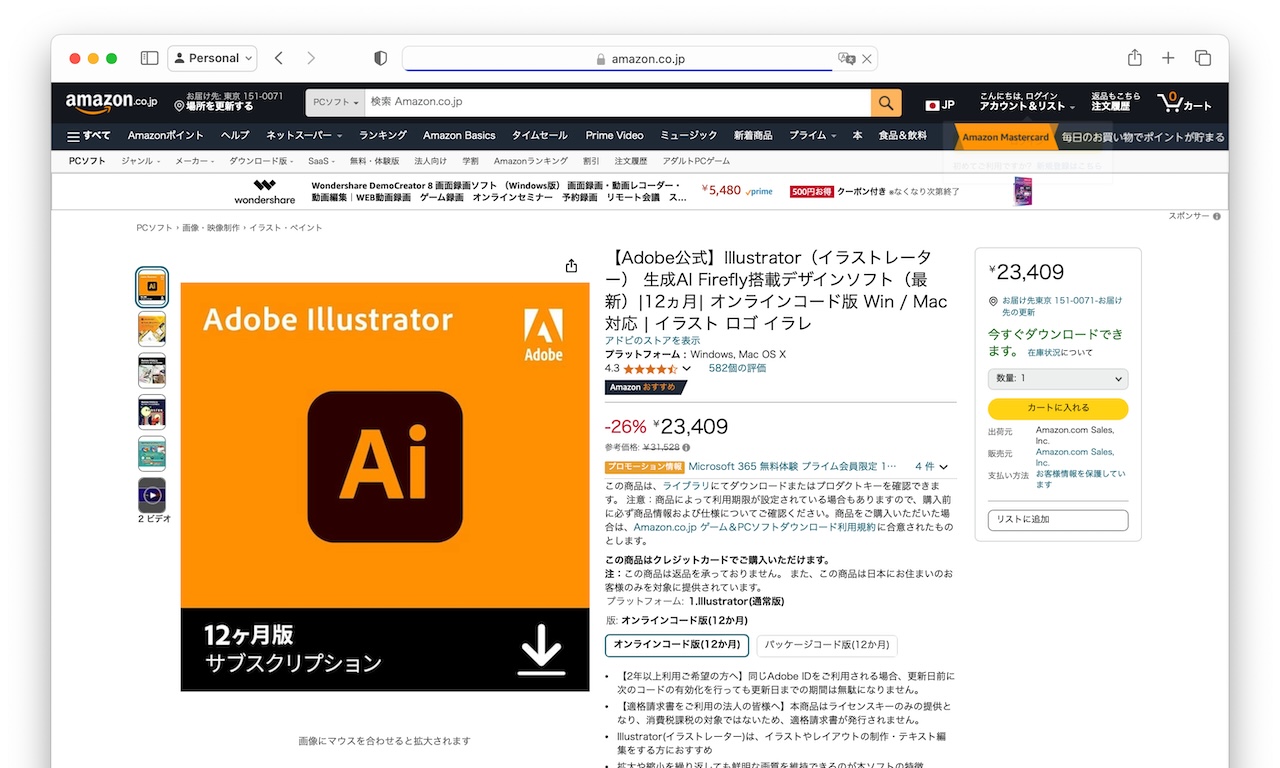
Task: Open the privacy shield report icon
Action: (x=380, y=58)
